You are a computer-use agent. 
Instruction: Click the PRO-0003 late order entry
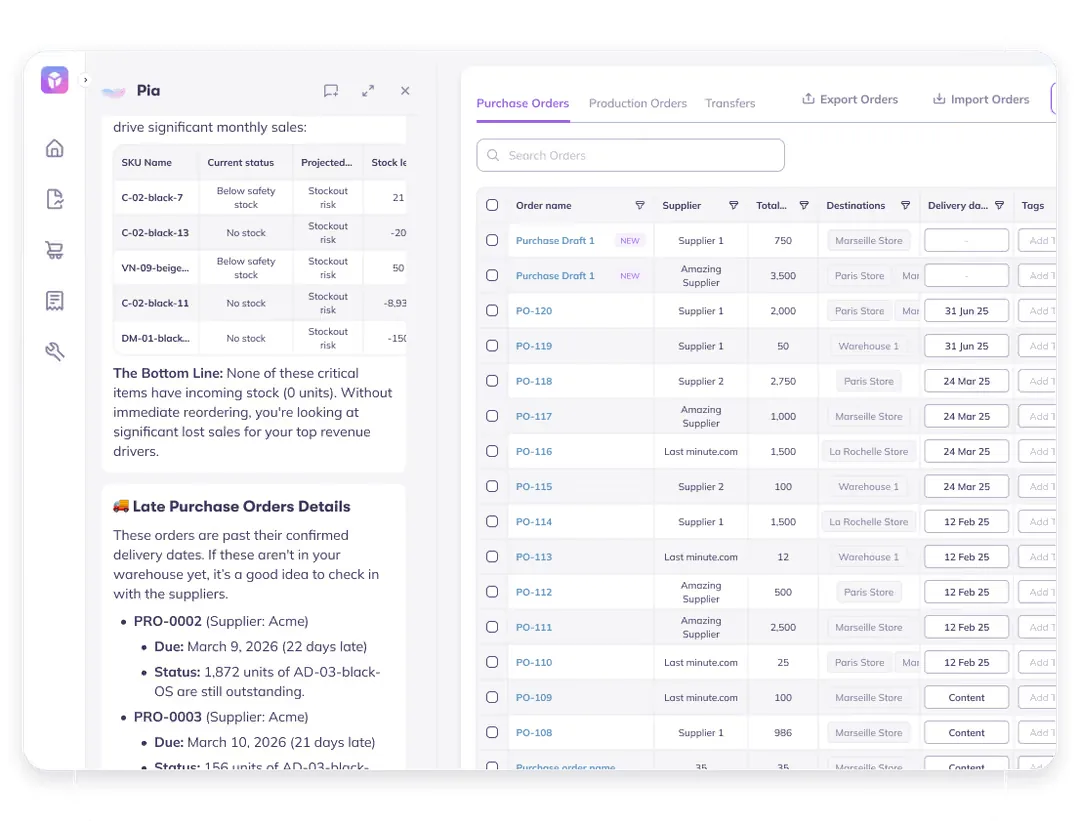221,717
